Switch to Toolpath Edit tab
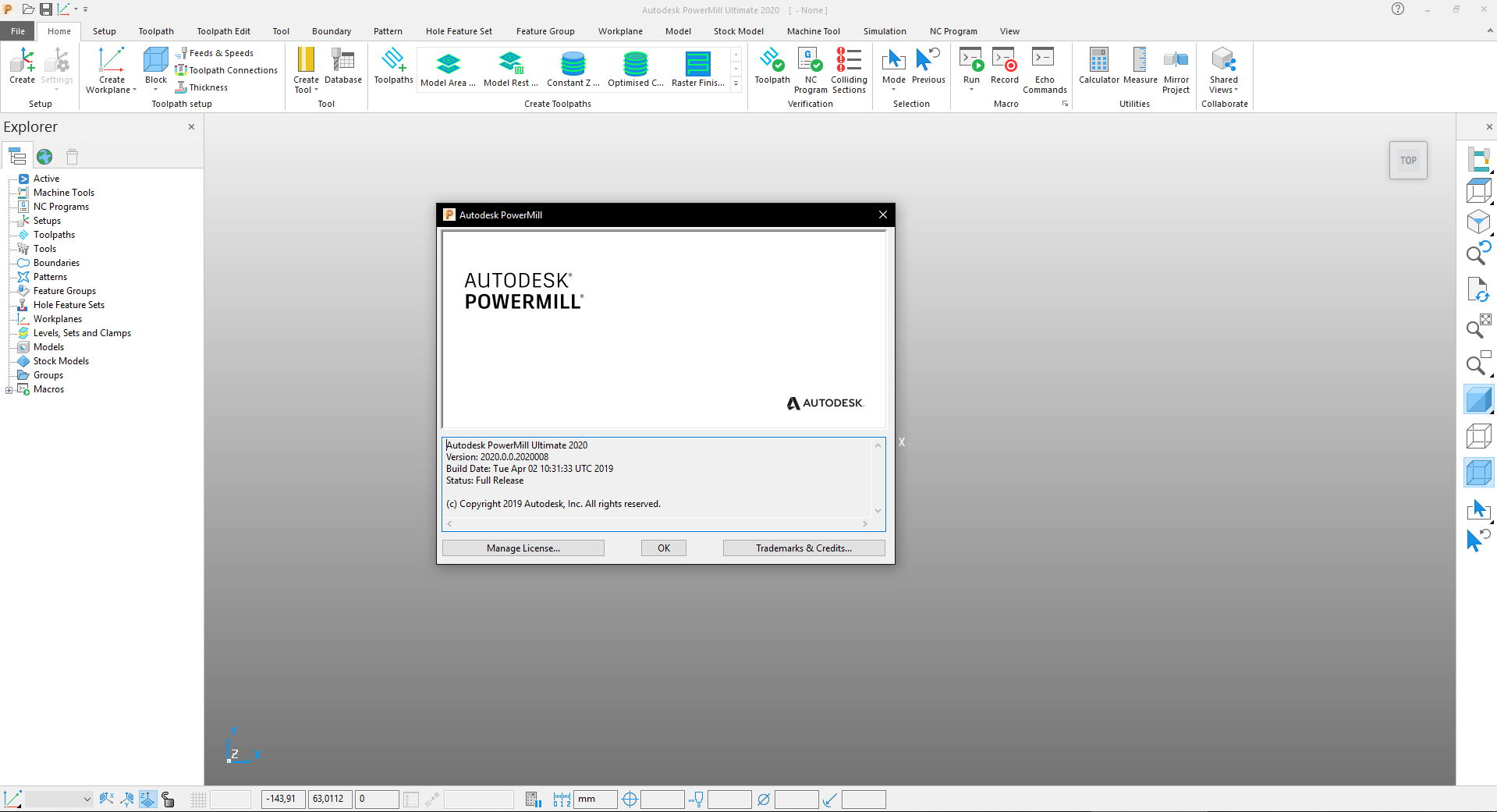This screenshot has width=1497, height=812. tap(223, 31)
